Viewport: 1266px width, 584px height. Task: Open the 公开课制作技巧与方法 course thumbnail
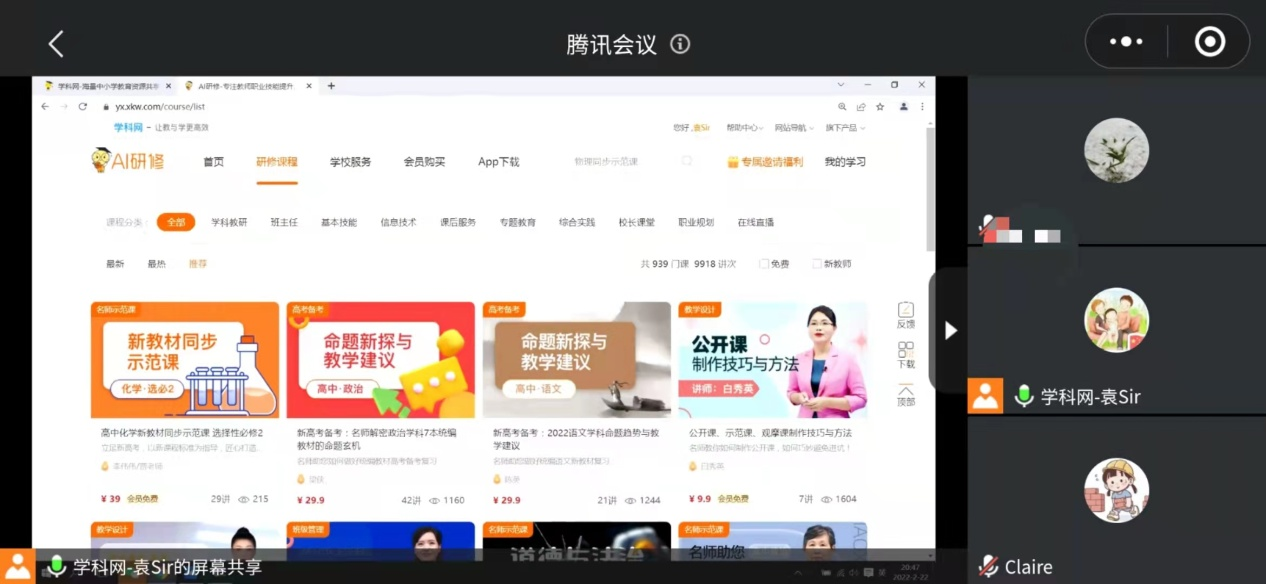click(772, 360)
